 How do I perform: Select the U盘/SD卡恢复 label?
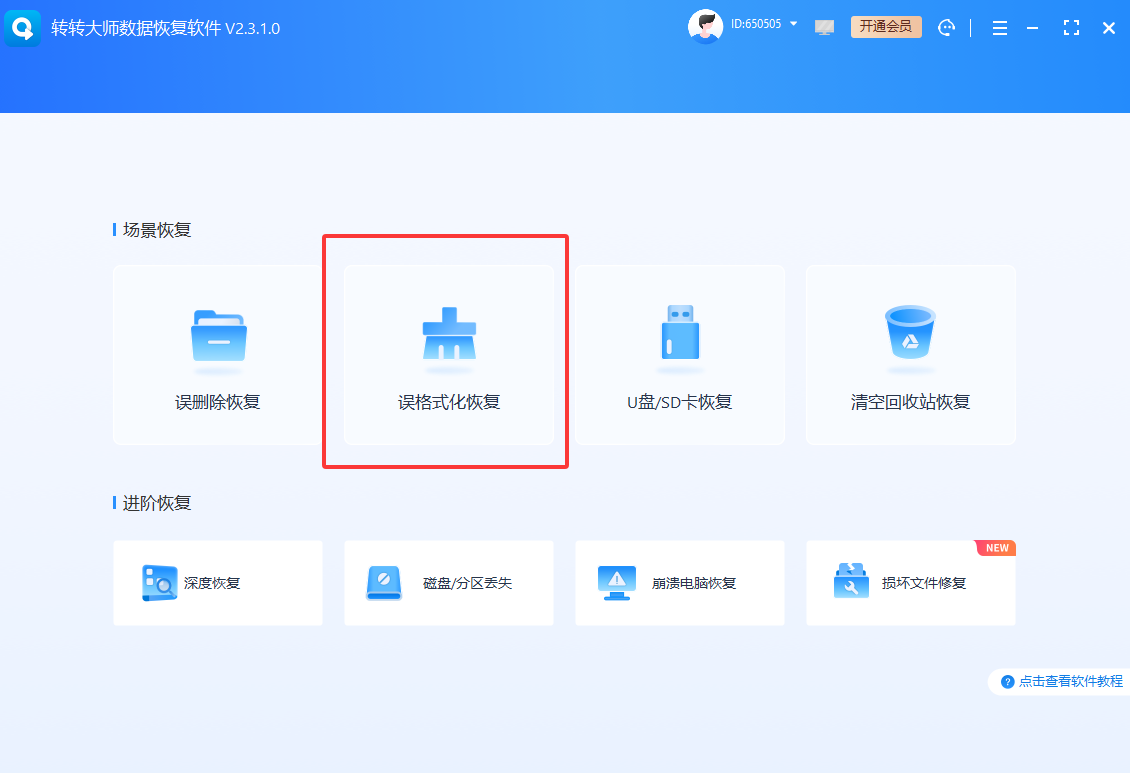pyautogui.click(x=680, y=402)
